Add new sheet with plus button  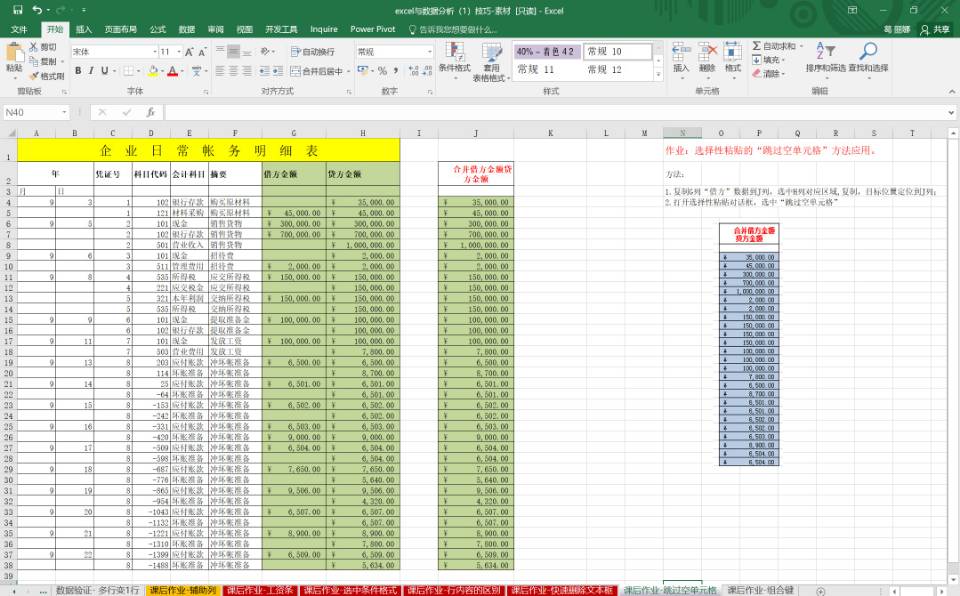[820, 590]
